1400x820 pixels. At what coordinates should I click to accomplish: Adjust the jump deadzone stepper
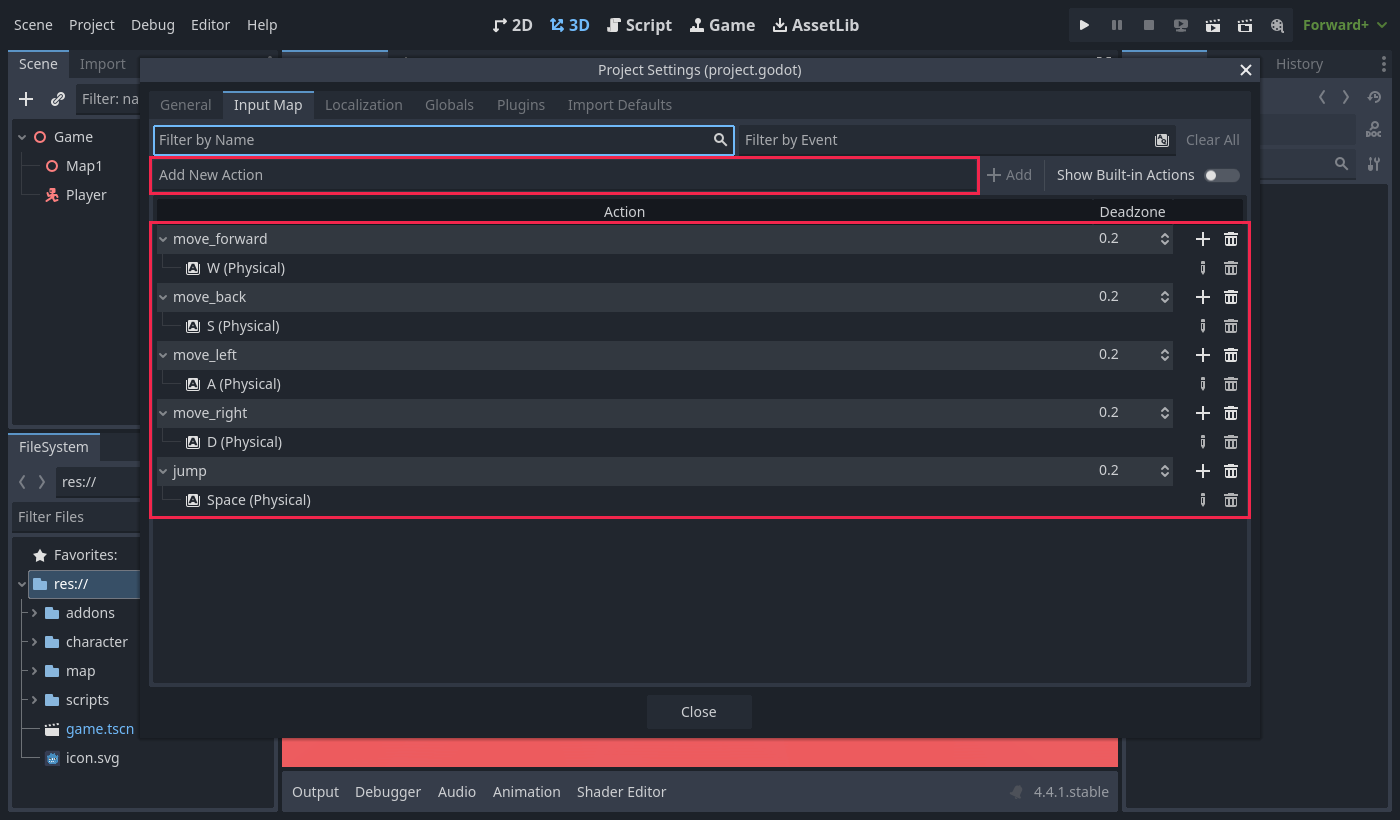click(1164, 471)
